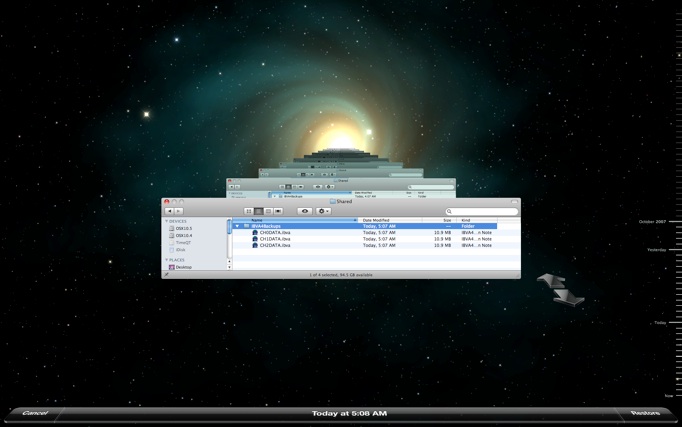
Task: Click the Quick Look eye button
Action: (x=305, y=211)
